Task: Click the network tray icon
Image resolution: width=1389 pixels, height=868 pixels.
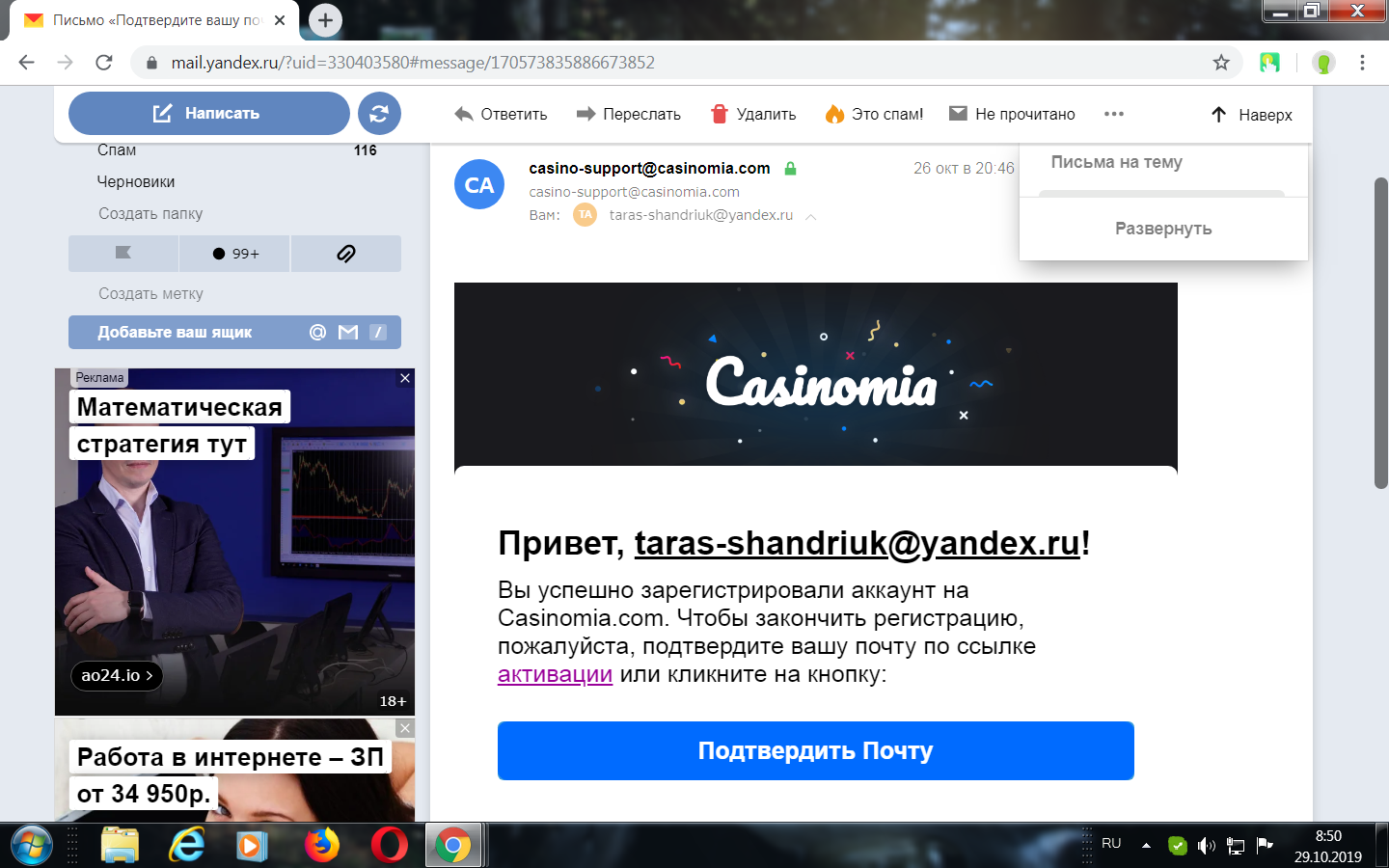Action: [x=1236, y=846]
